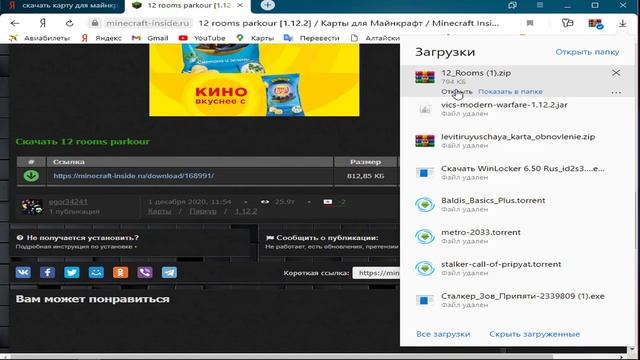Share via the Telegram icon
640x360 pixels.
169,272
